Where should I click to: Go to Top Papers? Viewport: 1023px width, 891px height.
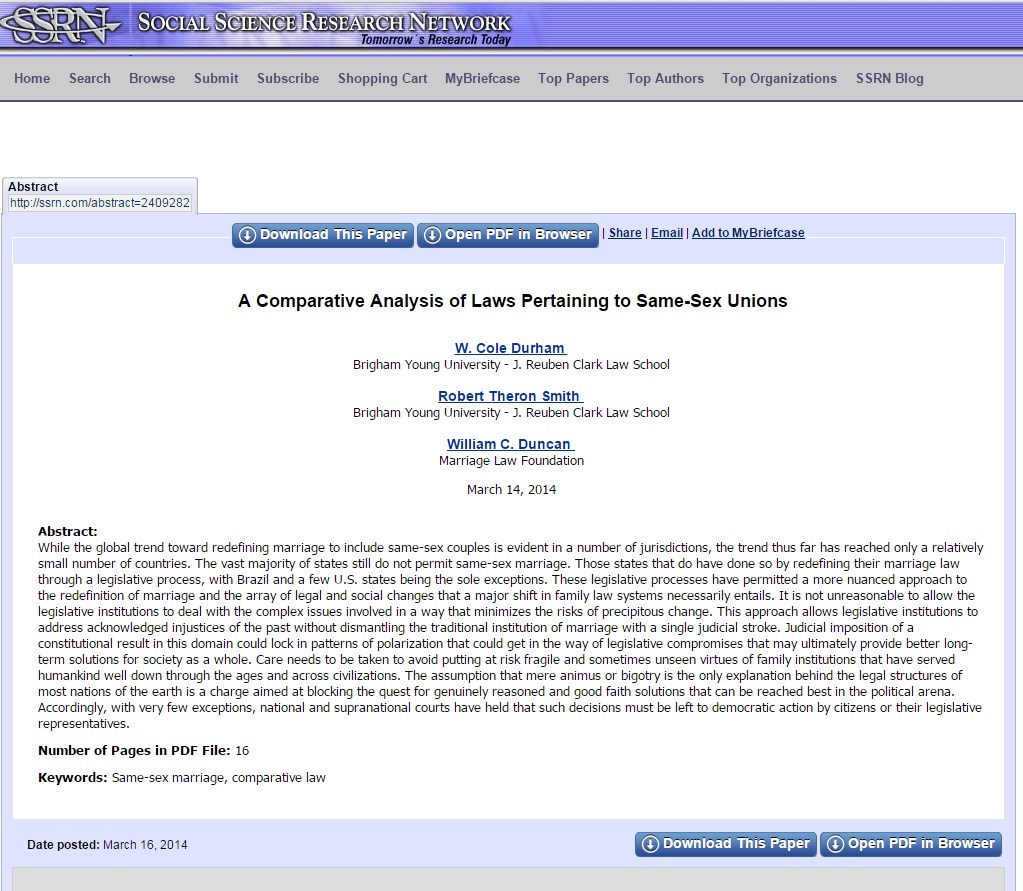[573, 78]
